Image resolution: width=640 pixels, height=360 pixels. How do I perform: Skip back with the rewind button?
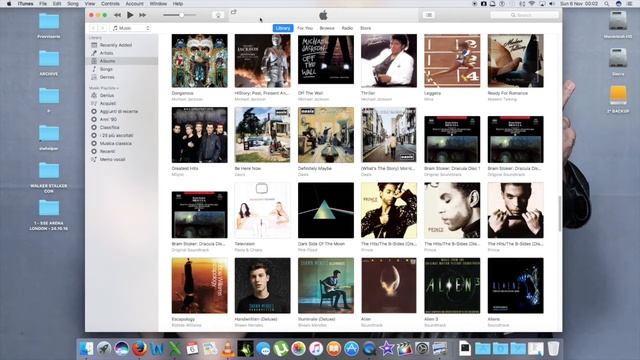[x=118, y=15]
